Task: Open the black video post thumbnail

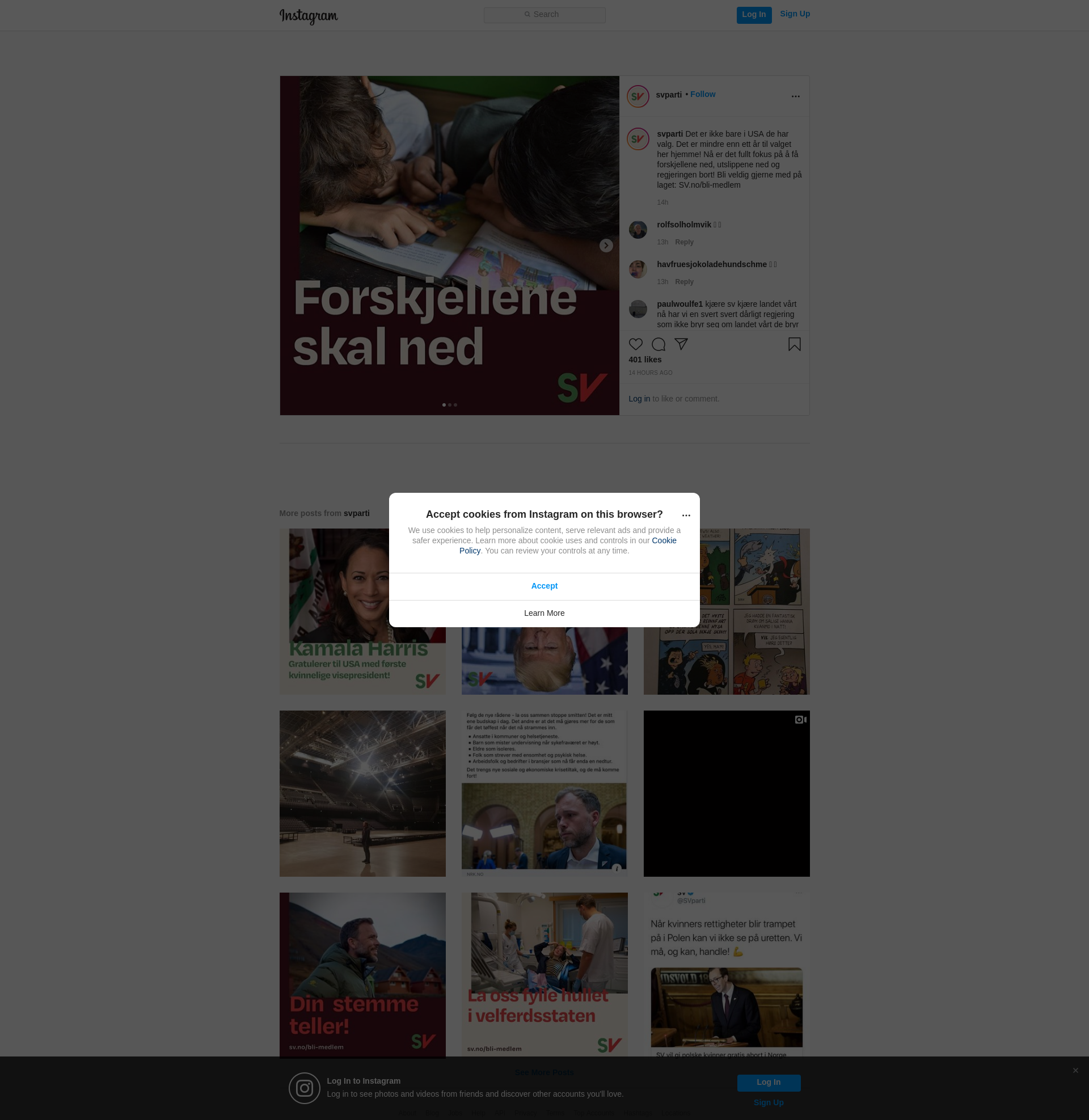Action: (x=727, y=793)
